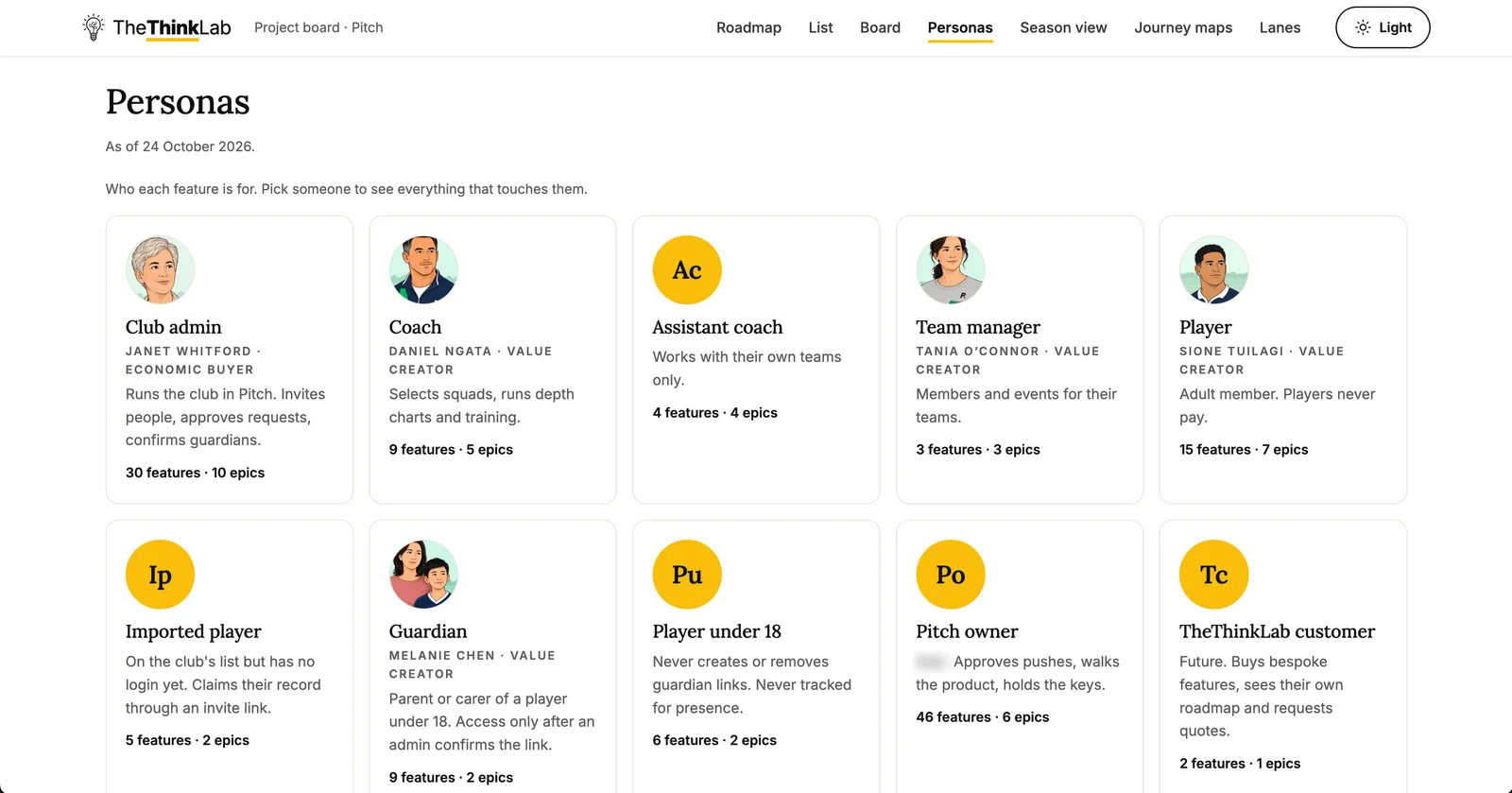The image size is (1512, 793).
Task: Select the Tc TheThinkLab customer icon
Action: [1214, 574]
